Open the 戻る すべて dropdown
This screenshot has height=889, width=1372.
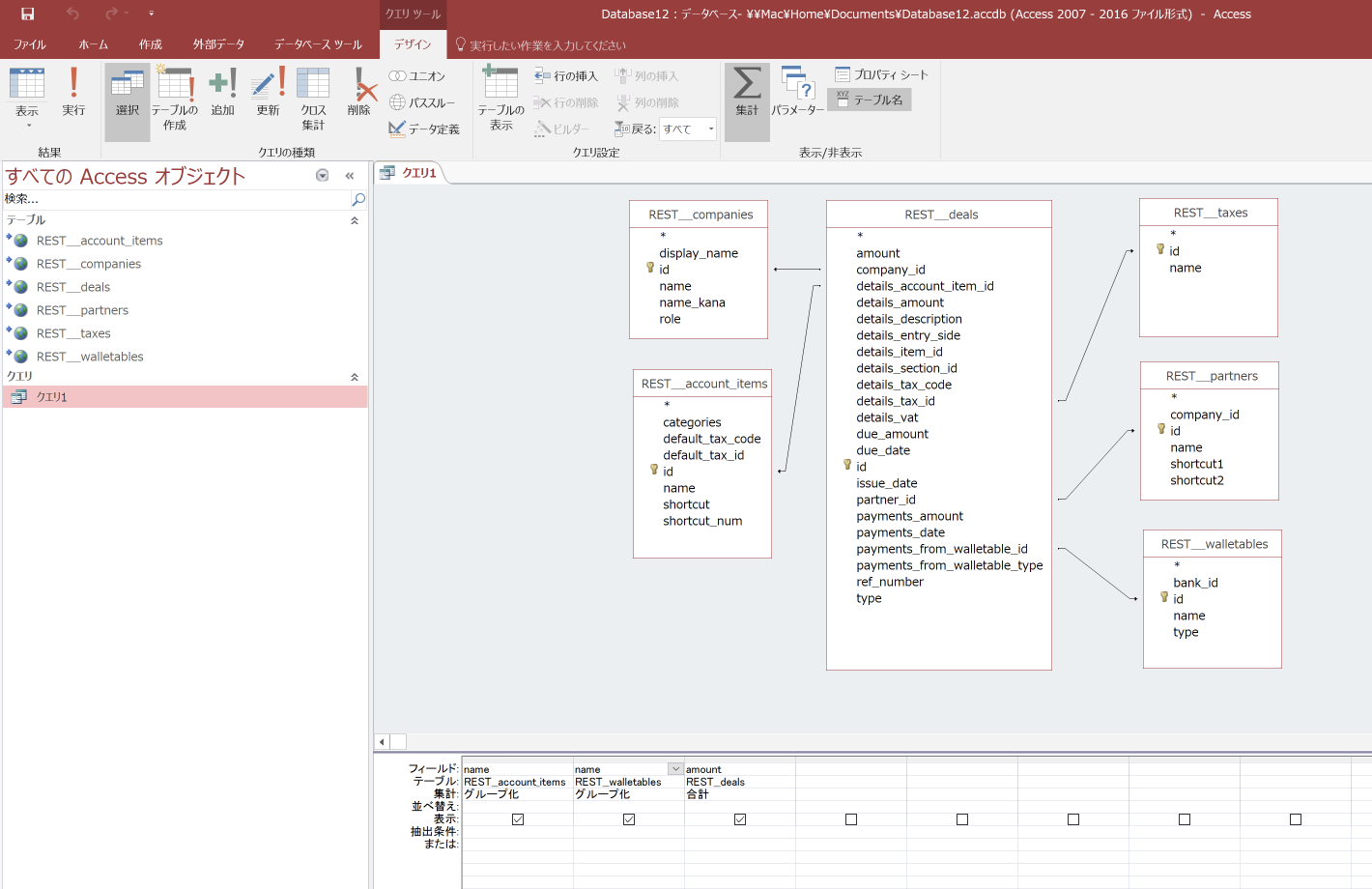coord(710,128)
